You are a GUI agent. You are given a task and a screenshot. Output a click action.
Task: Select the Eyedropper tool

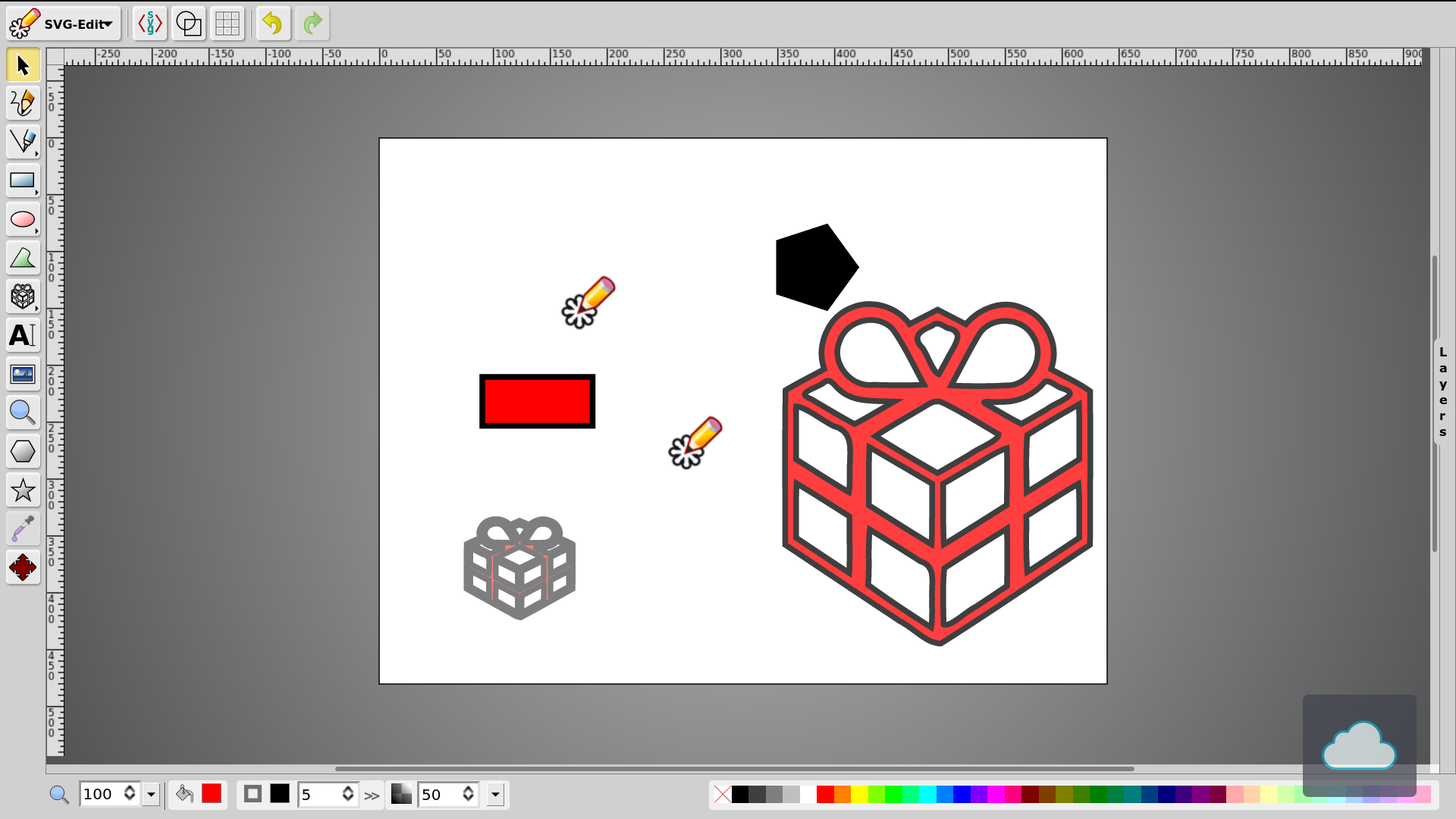23,529
